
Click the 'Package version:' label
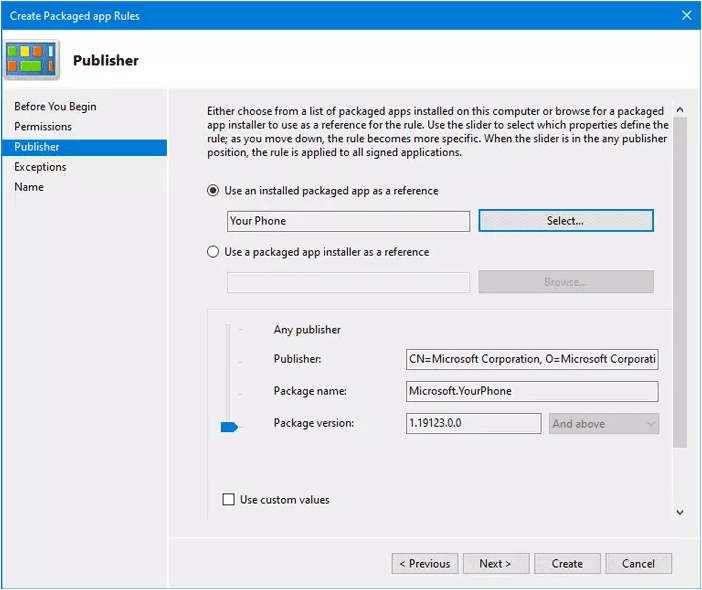tap(314, 423)
